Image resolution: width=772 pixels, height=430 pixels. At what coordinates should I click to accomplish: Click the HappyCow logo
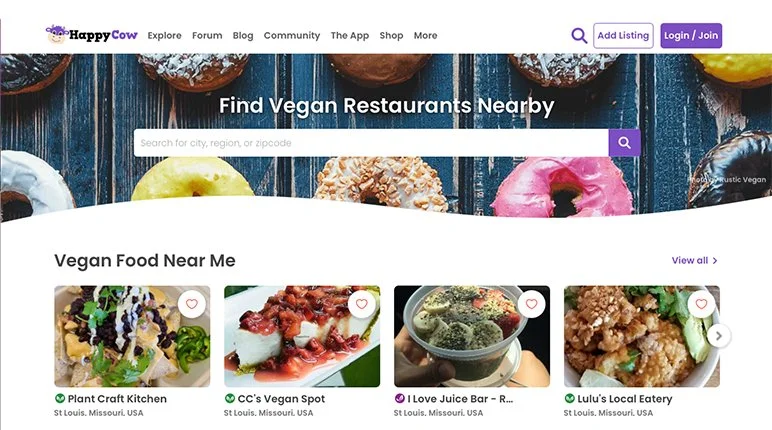pos(92,34)
